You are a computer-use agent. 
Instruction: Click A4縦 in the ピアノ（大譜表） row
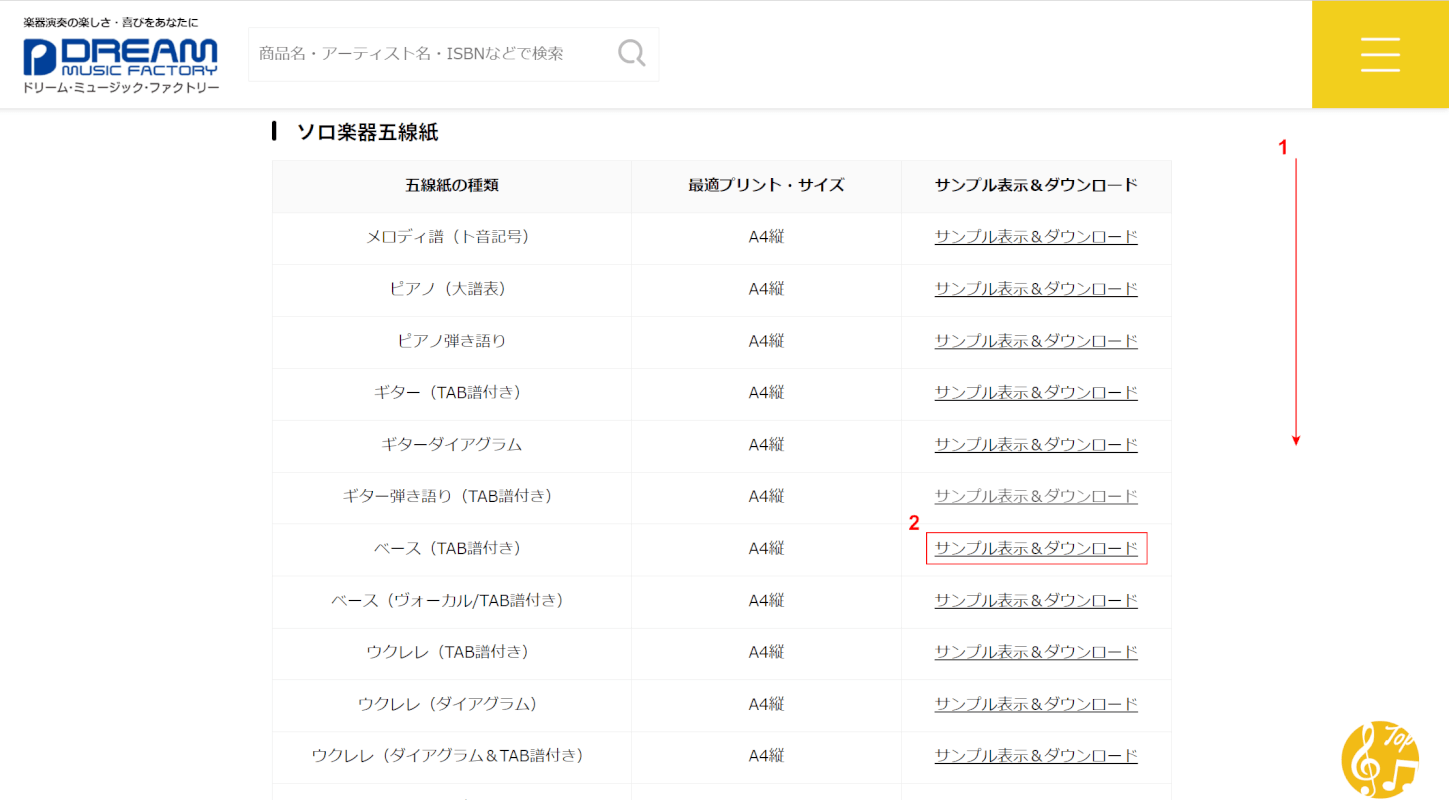pos(767,289)
